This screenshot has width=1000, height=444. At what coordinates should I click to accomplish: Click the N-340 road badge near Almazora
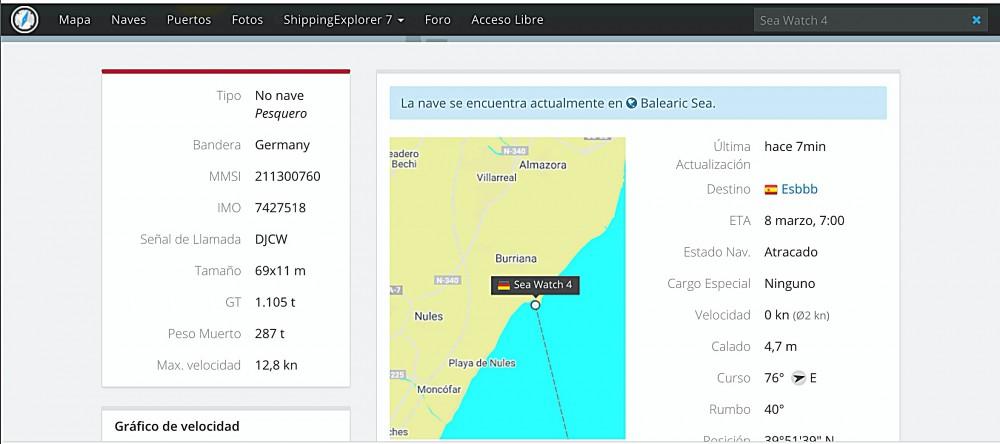514,151
